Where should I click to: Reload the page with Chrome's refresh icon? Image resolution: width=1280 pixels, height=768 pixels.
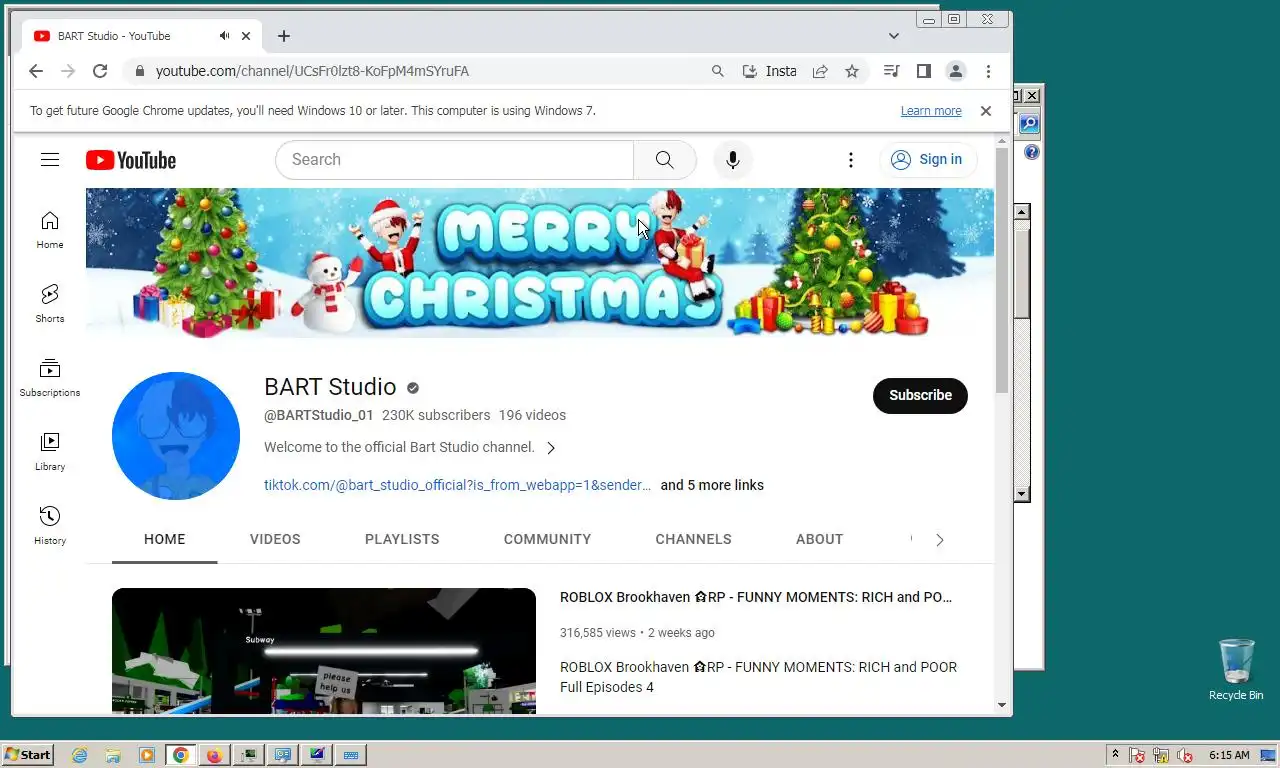coord(100,71)
